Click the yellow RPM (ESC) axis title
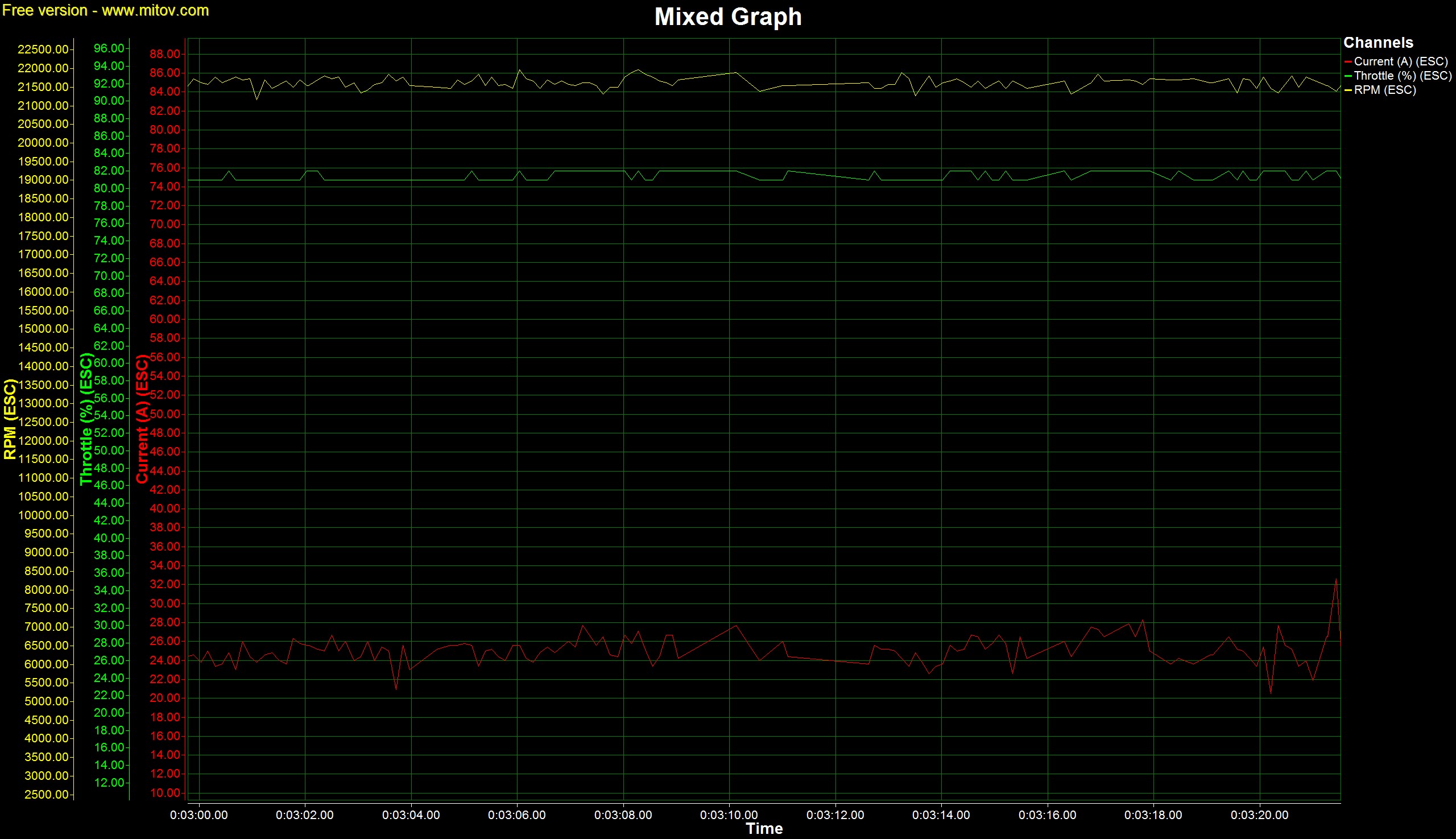 [10, 419]
